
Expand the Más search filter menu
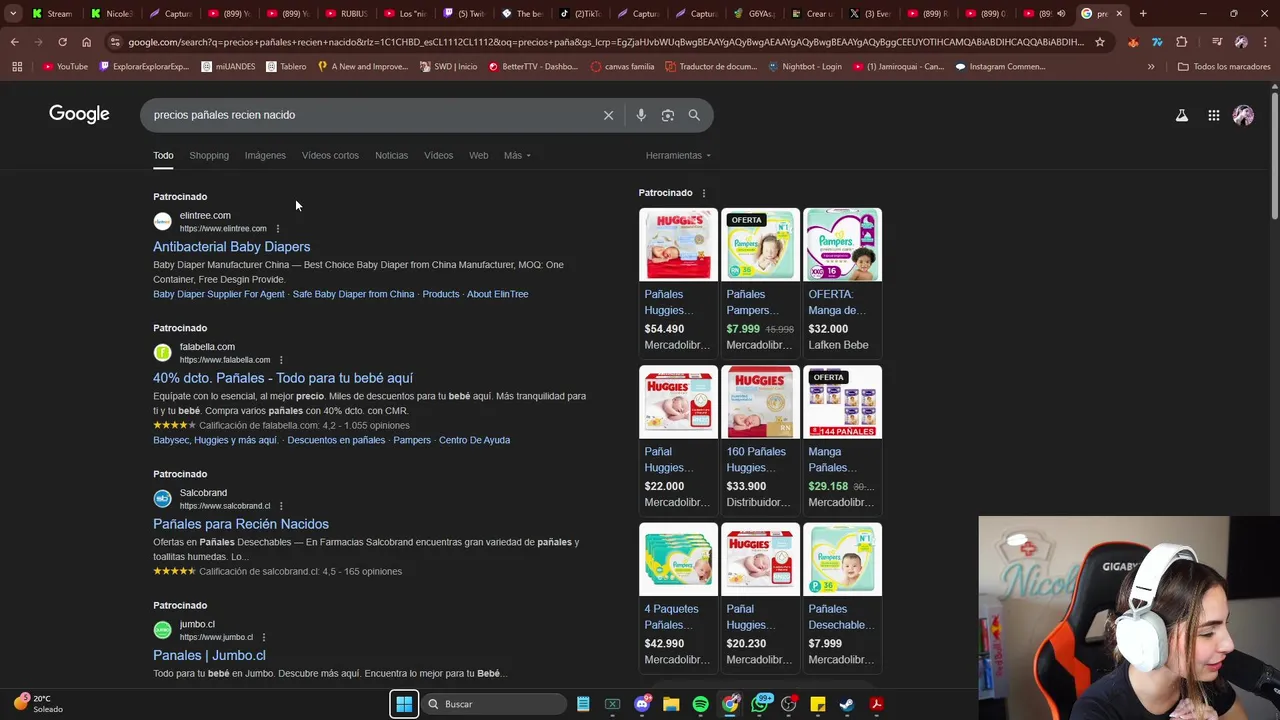tap(517, 155)
